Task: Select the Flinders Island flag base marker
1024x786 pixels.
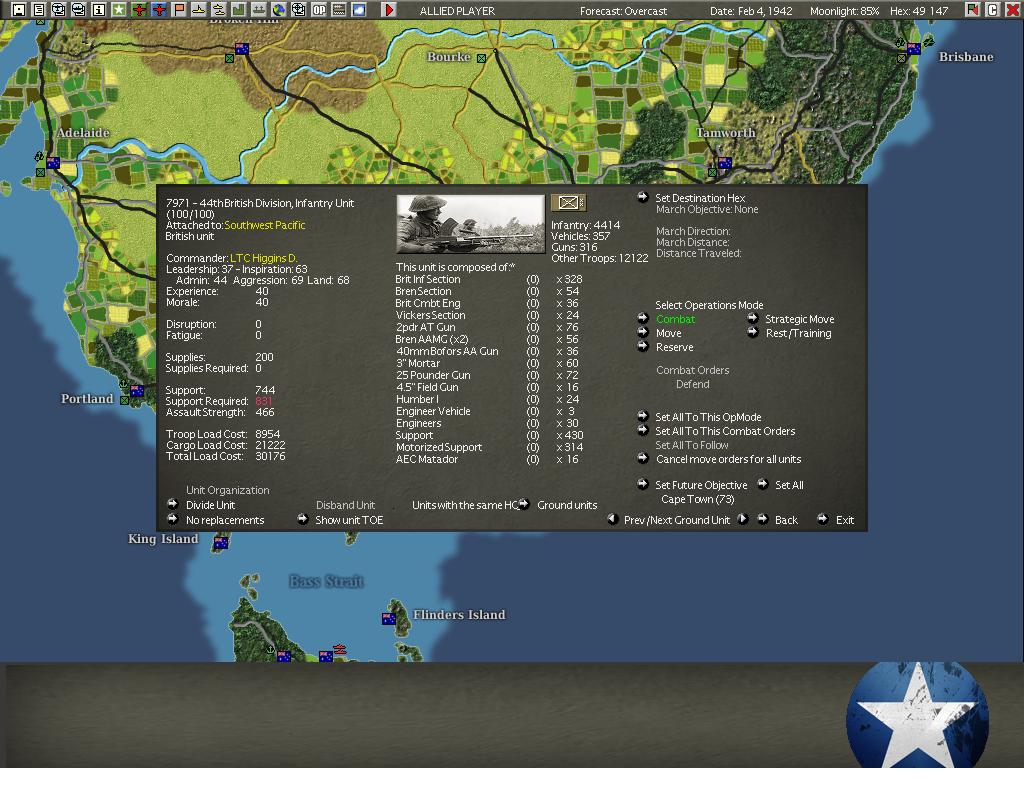Action: point(389,619)
